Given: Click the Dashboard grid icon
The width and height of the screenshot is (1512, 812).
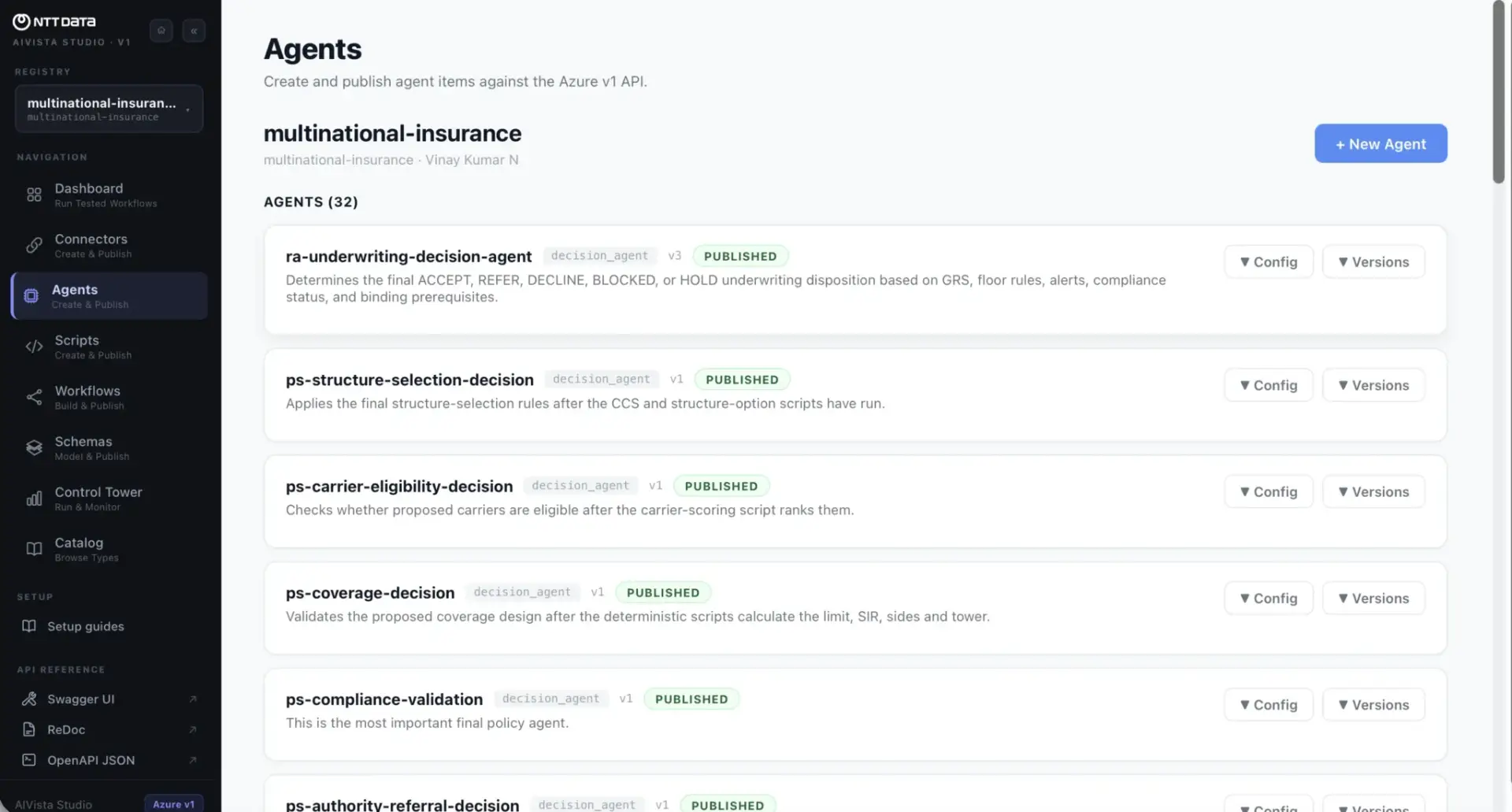Looking at the screenshot, I should tap(34, 195).
